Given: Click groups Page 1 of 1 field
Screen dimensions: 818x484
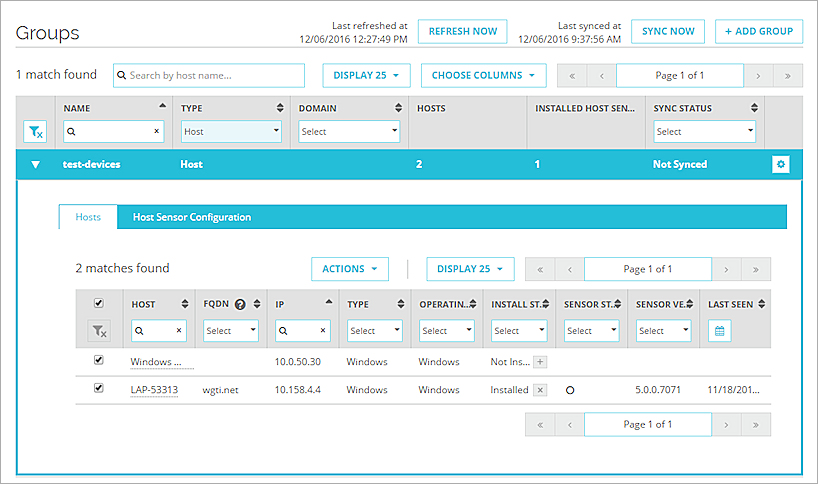Looking at the screenshot, I should [x=680, y=76].
